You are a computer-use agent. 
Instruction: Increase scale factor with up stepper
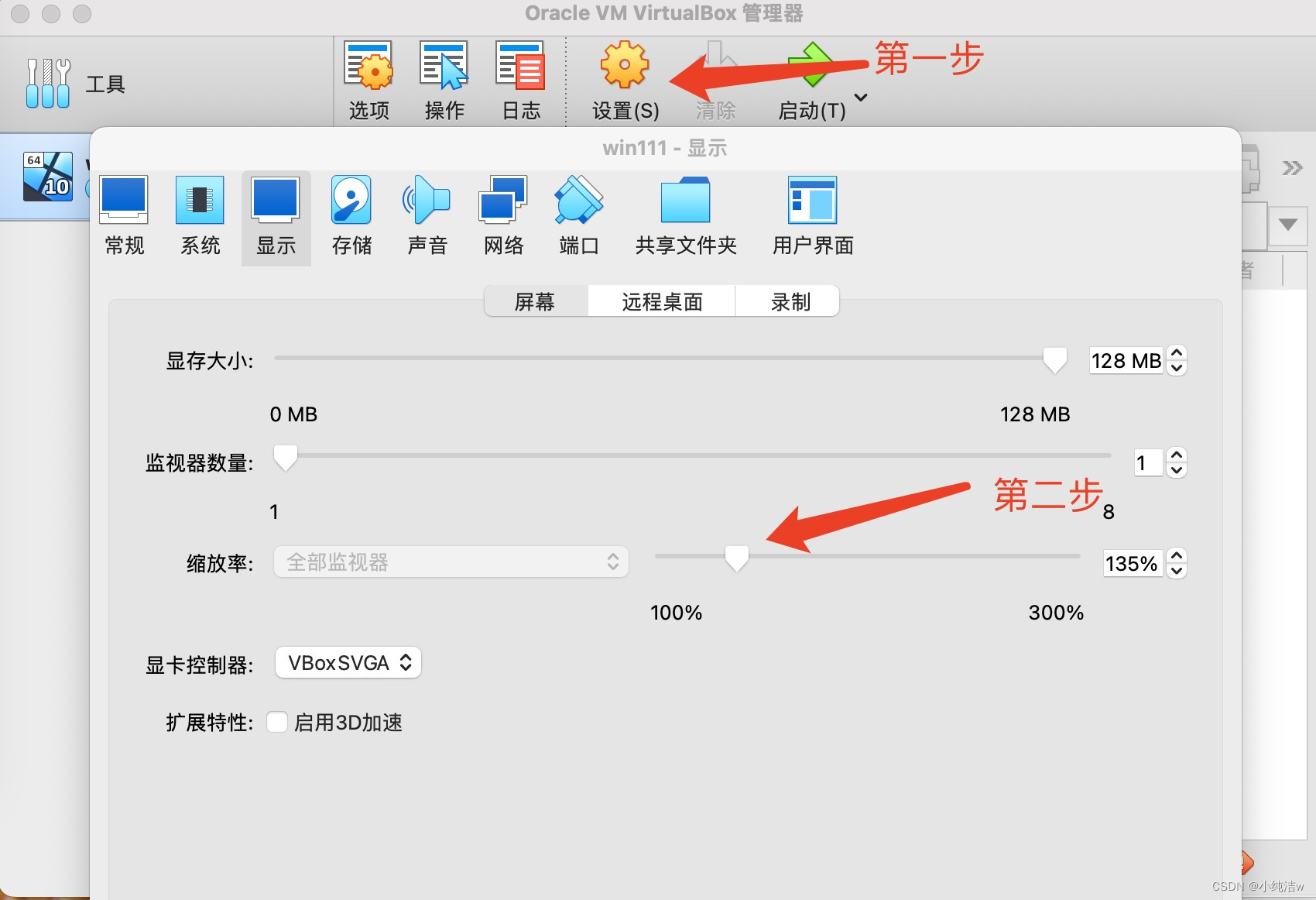pos(1177,555)
